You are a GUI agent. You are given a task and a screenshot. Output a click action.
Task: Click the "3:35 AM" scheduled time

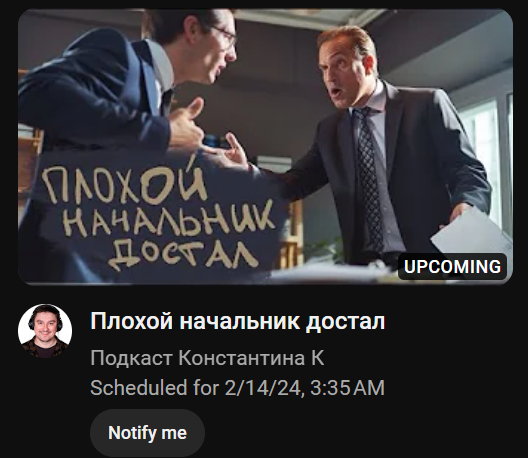coord(347,387)
